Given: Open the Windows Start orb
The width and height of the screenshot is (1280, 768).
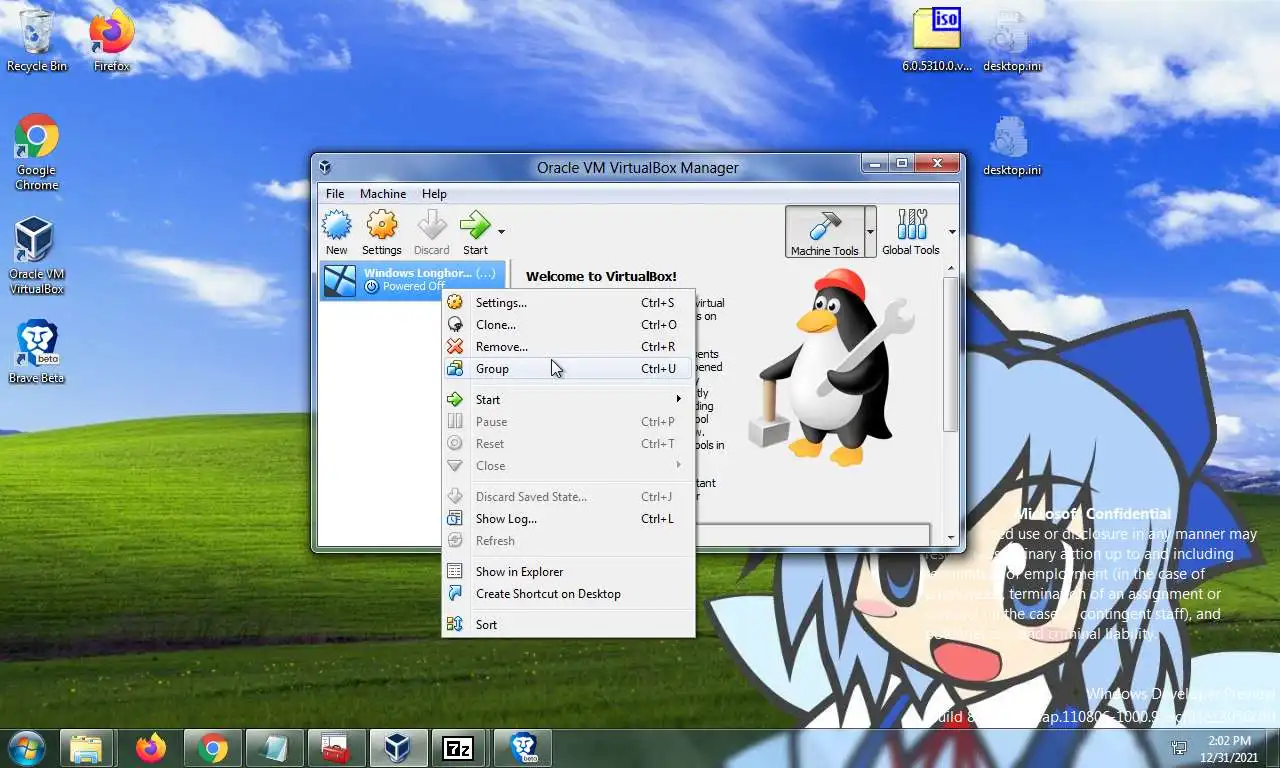Looking at the screenshot, I should pos(26,747).
